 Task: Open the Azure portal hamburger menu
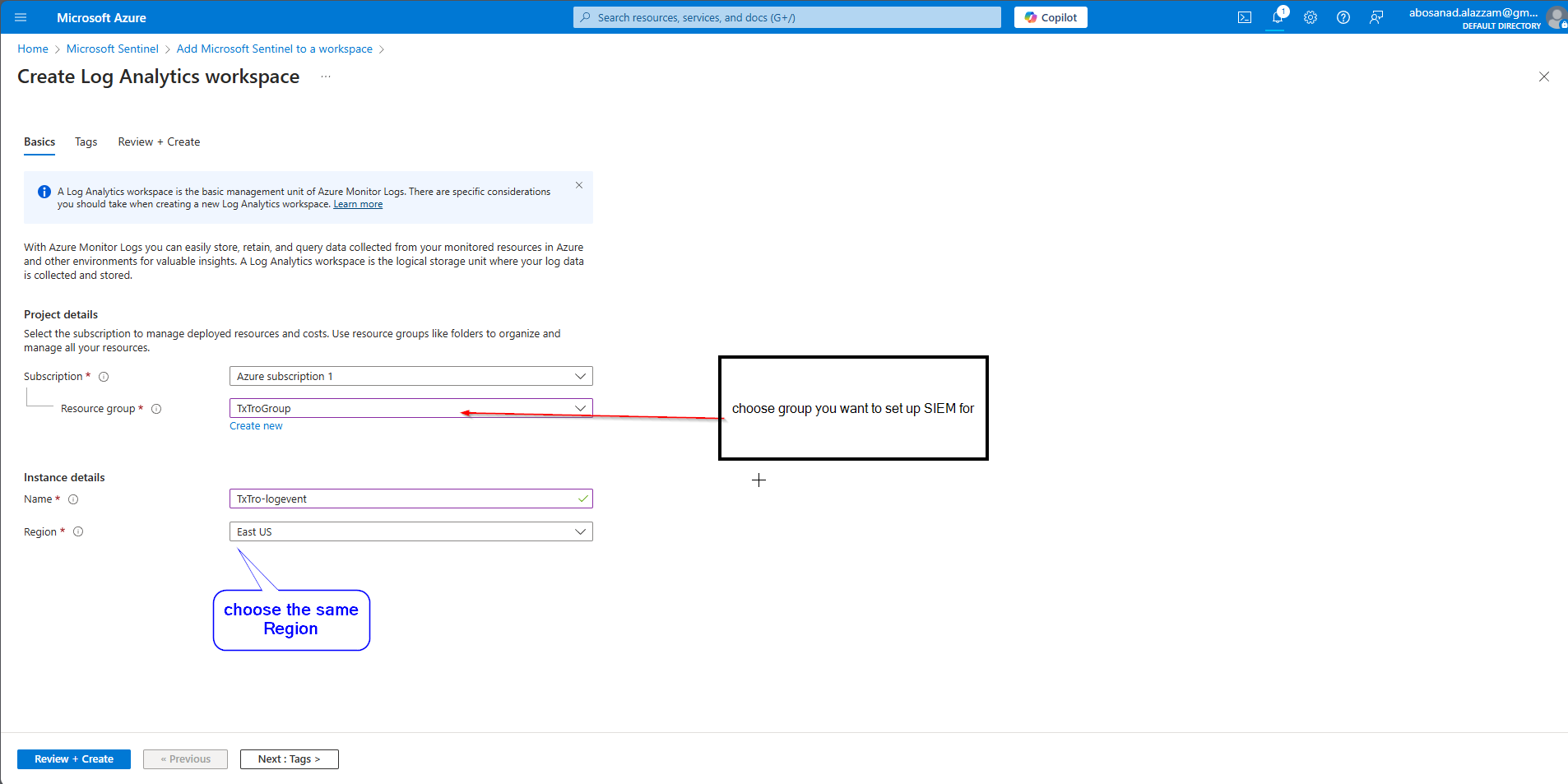pos(21,17)
